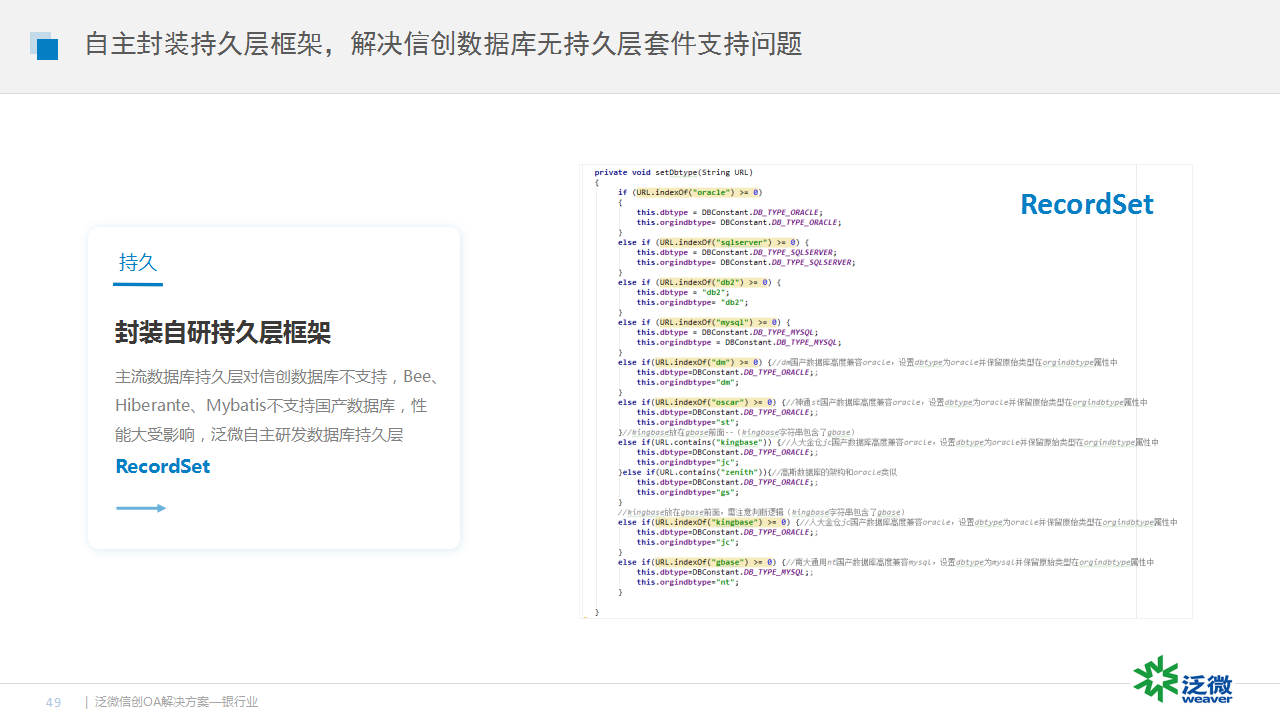
Task: Click the URL.indexOf("oracle") condition
Action: (700, 192)
